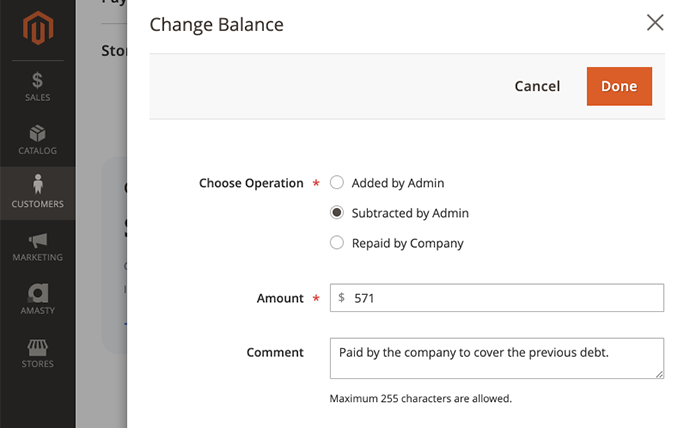
Task: Focus the Amount input field
Action: 497,298
